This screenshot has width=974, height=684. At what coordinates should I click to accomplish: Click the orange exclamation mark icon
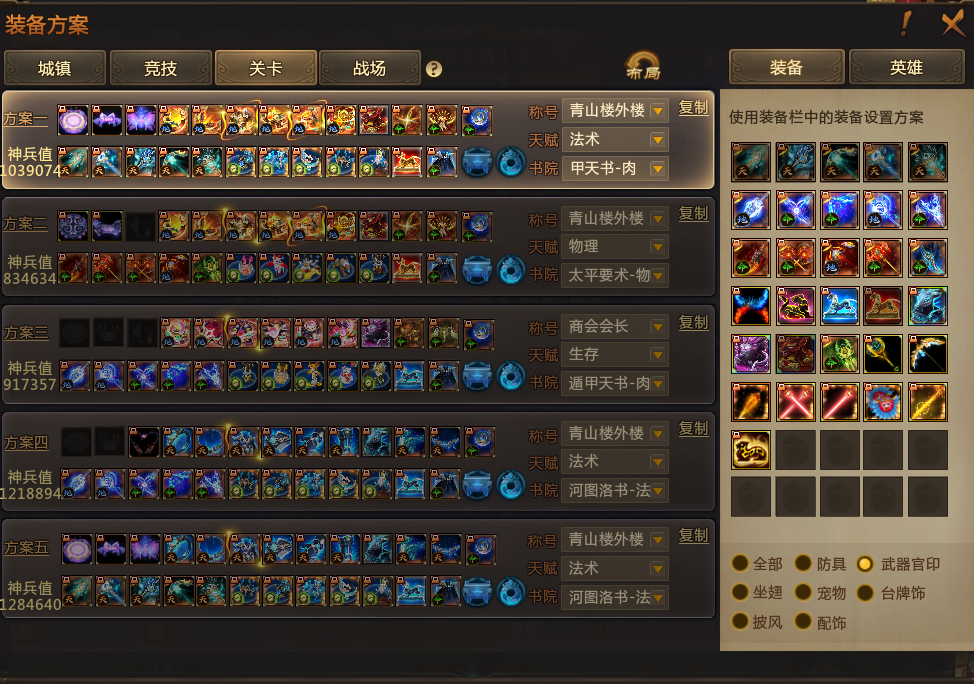tap(906, 24)
